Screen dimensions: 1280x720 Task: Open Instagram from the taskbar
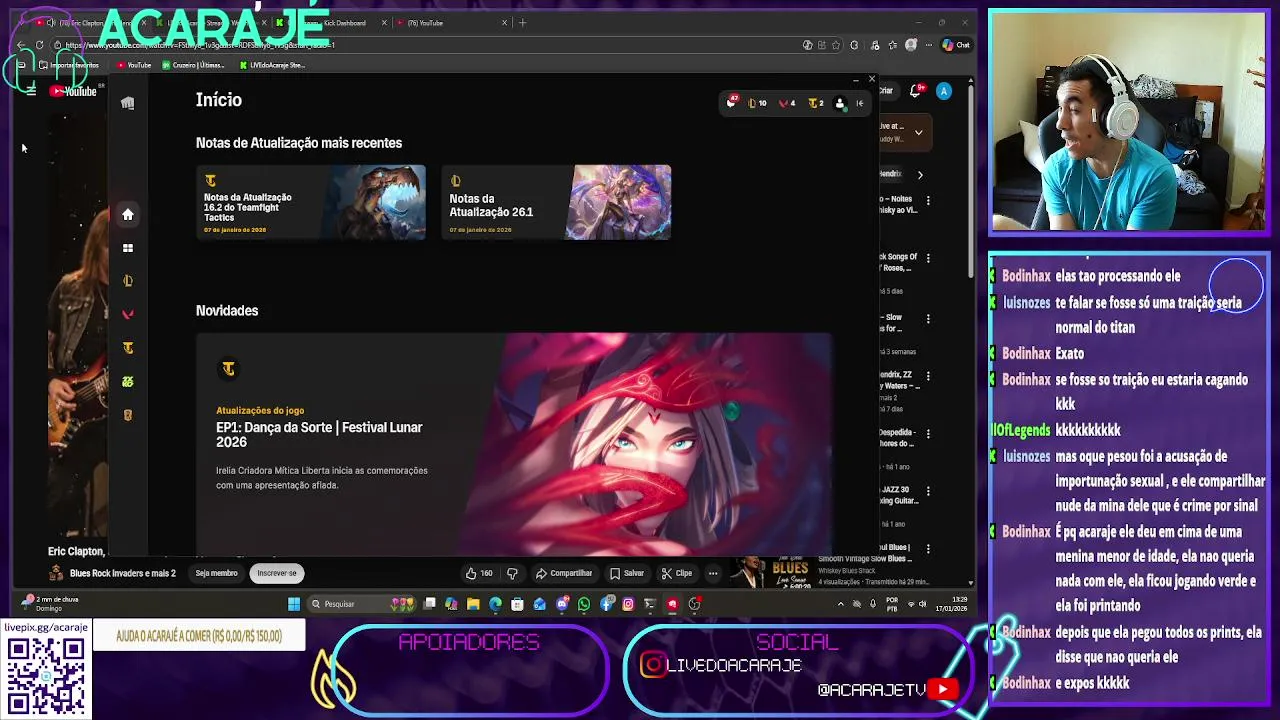[628, 604]
